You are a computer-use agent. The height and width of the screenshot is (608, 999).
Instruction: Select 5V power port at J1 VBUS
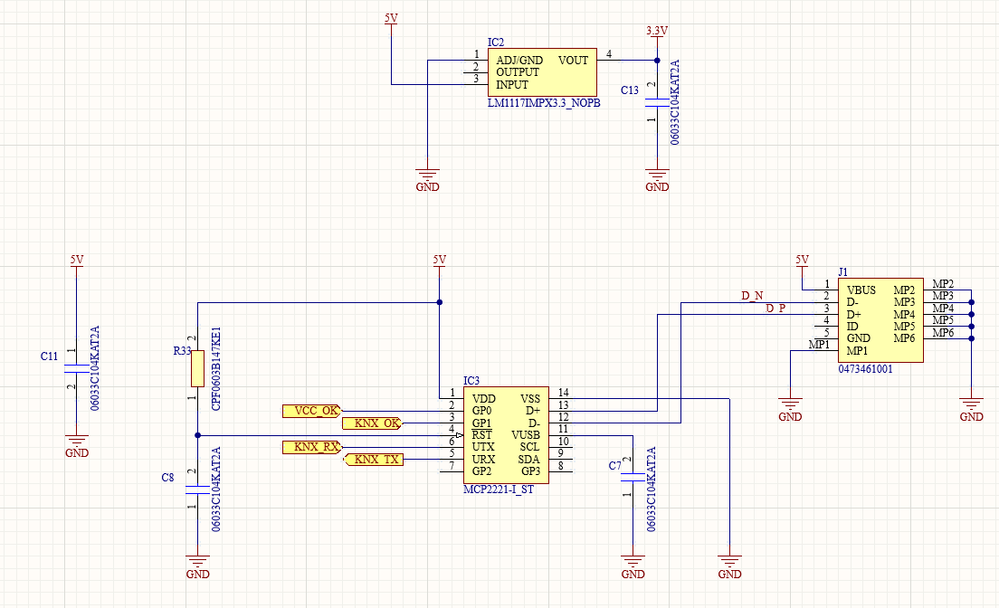click(x=801, y=264)
